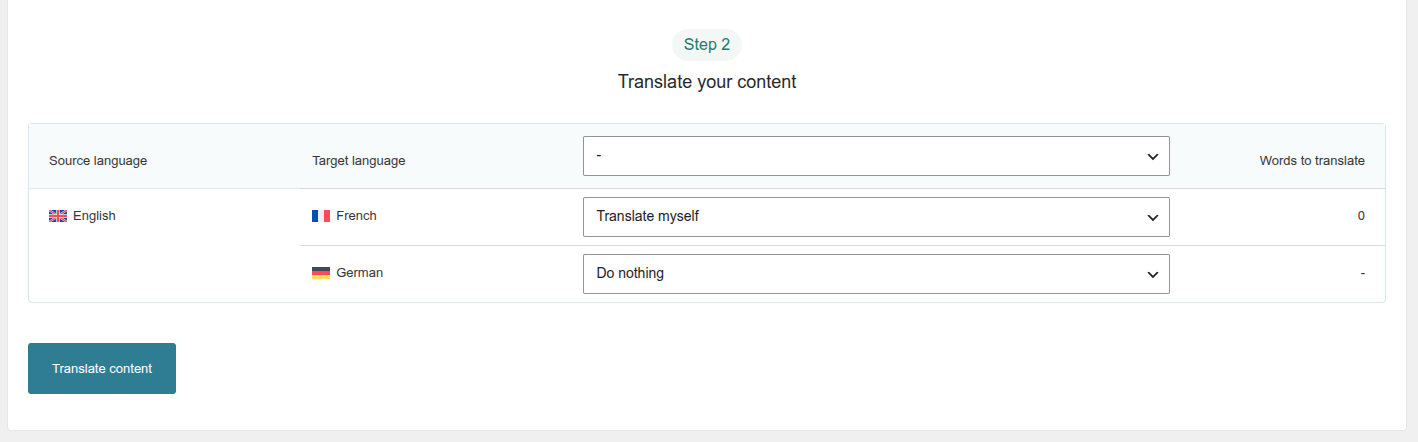
Task: Open the German 'Do nothing' dropdown
Action: point(876,274)
